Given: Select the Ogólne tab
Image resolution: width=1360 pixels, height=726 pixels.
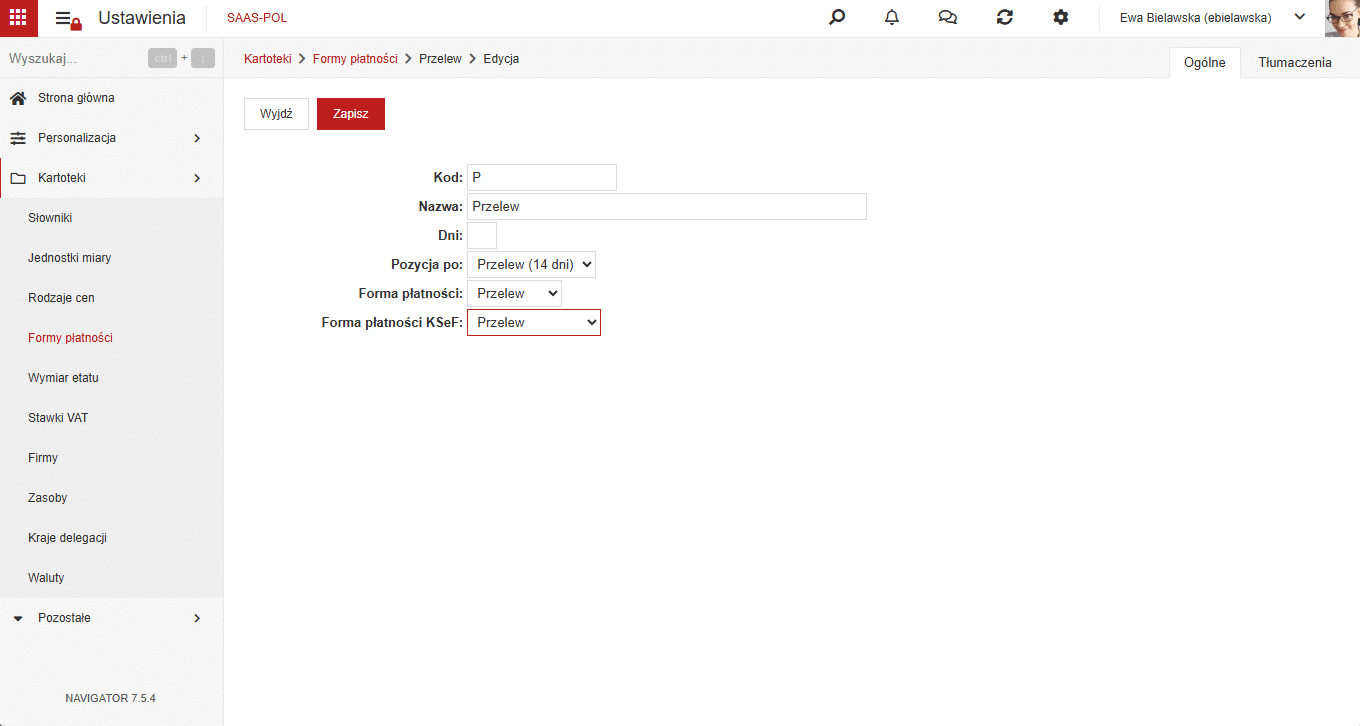Looking at the screenshot, I should tap(1204, 62).
